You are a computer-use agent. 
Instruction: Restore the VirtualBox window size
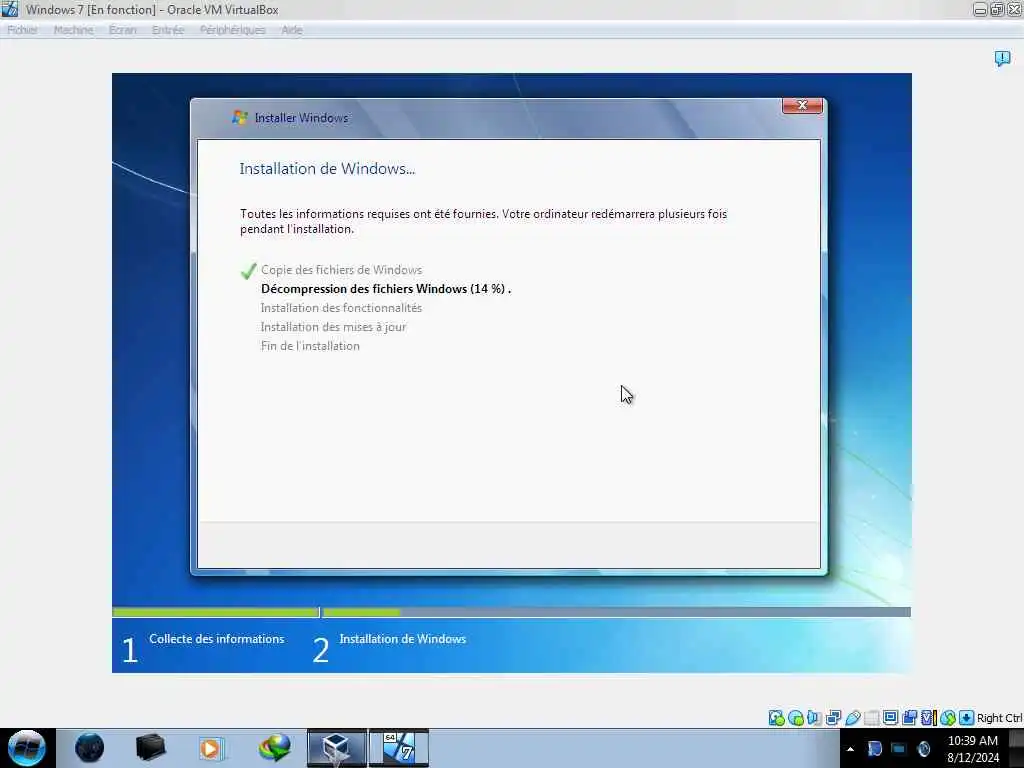[x=997, y=10]
